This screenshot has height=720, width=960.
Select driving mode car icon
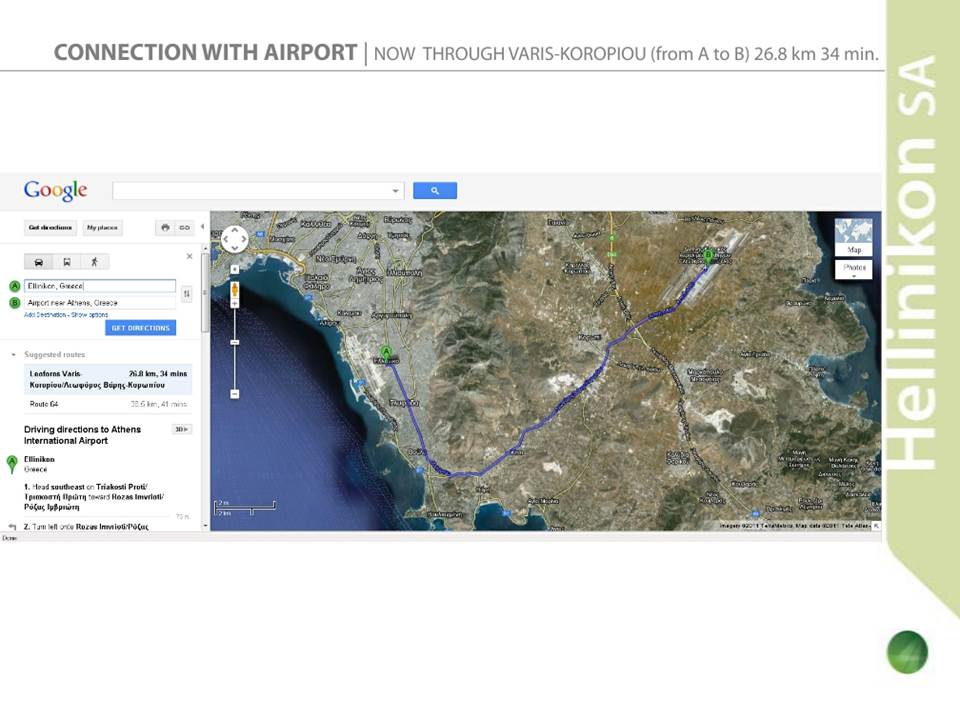pos(38,262)
